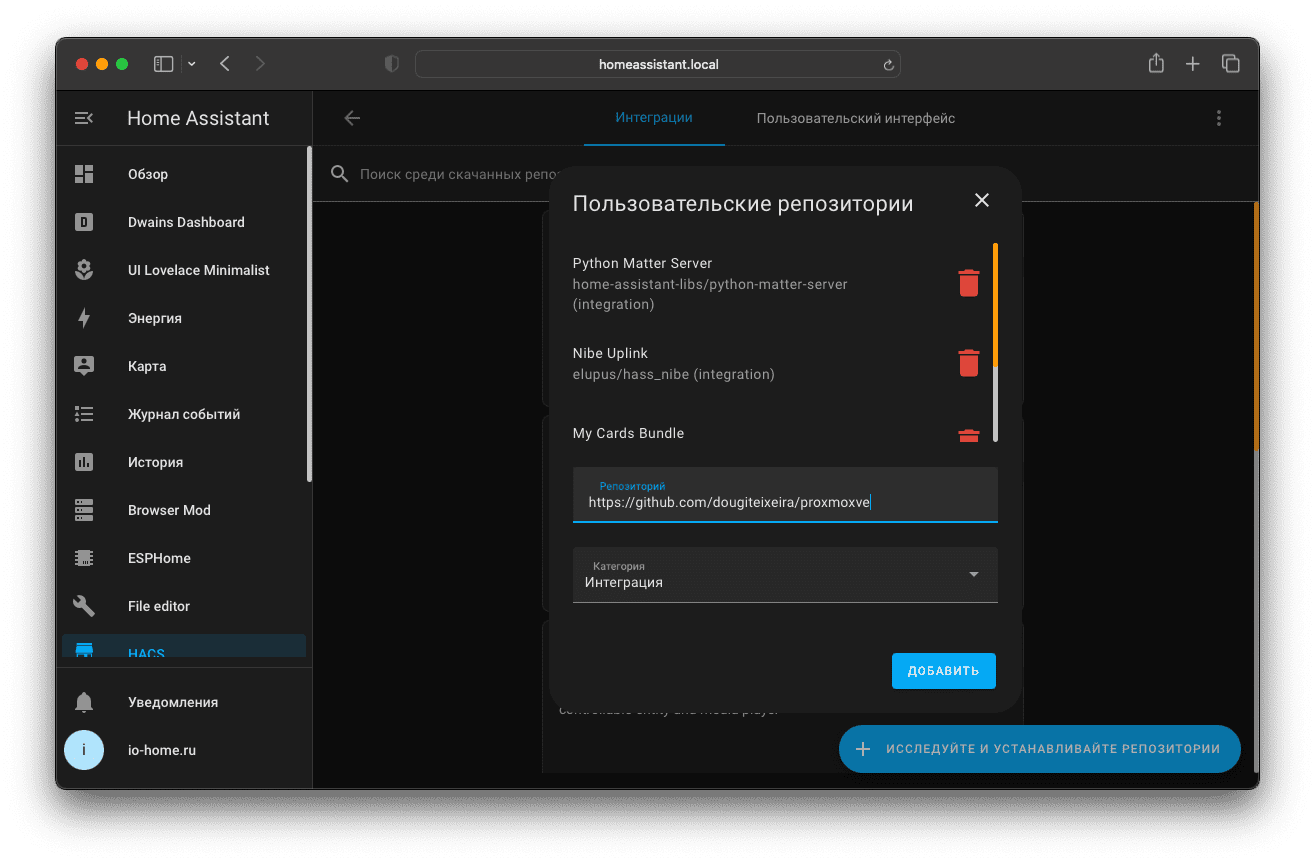Go to the Энергия panel
This screenshot has height=863, width=1315.
click(154, 318)
